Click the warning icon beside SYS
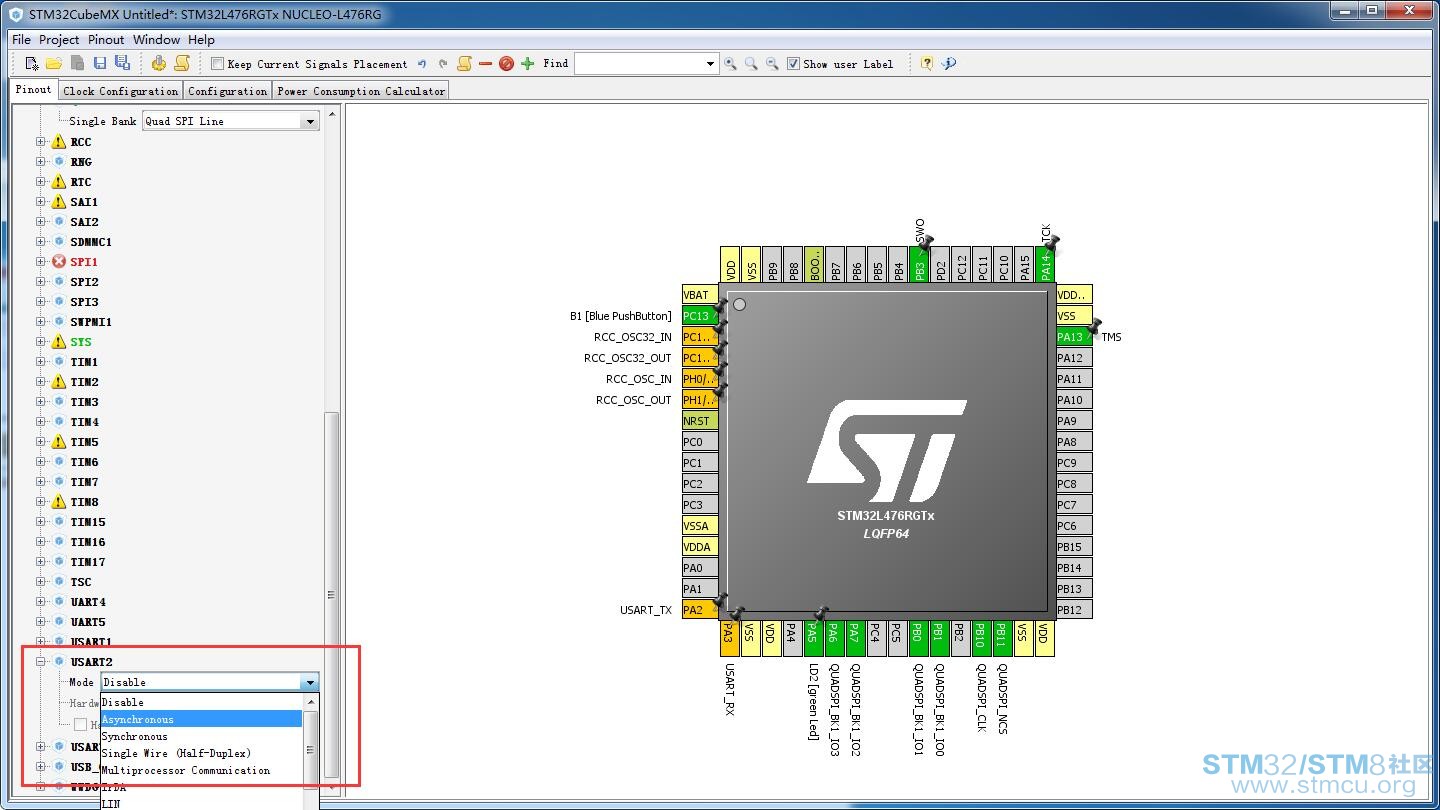The image size is (1440, 810). point(59,342)
